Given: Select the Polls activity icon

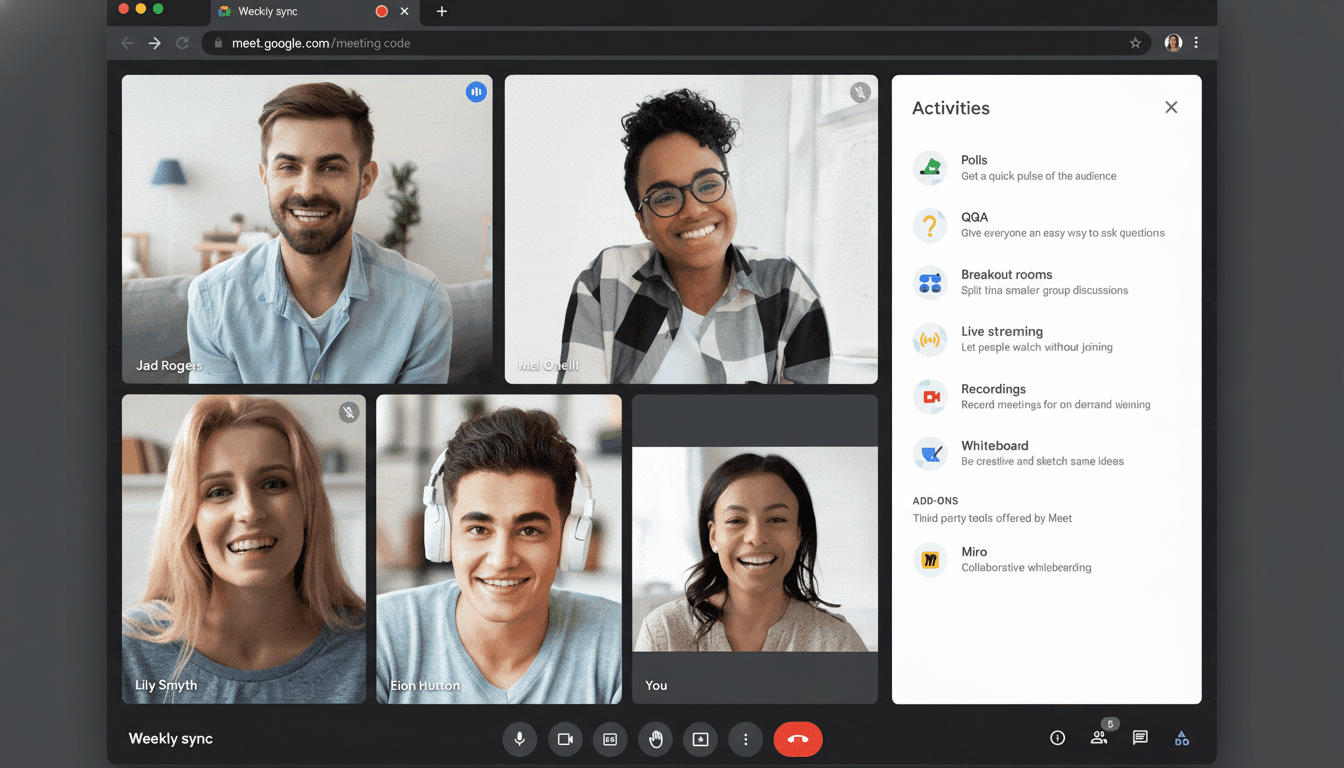Looking at the screenshot, I should (930, 168).
